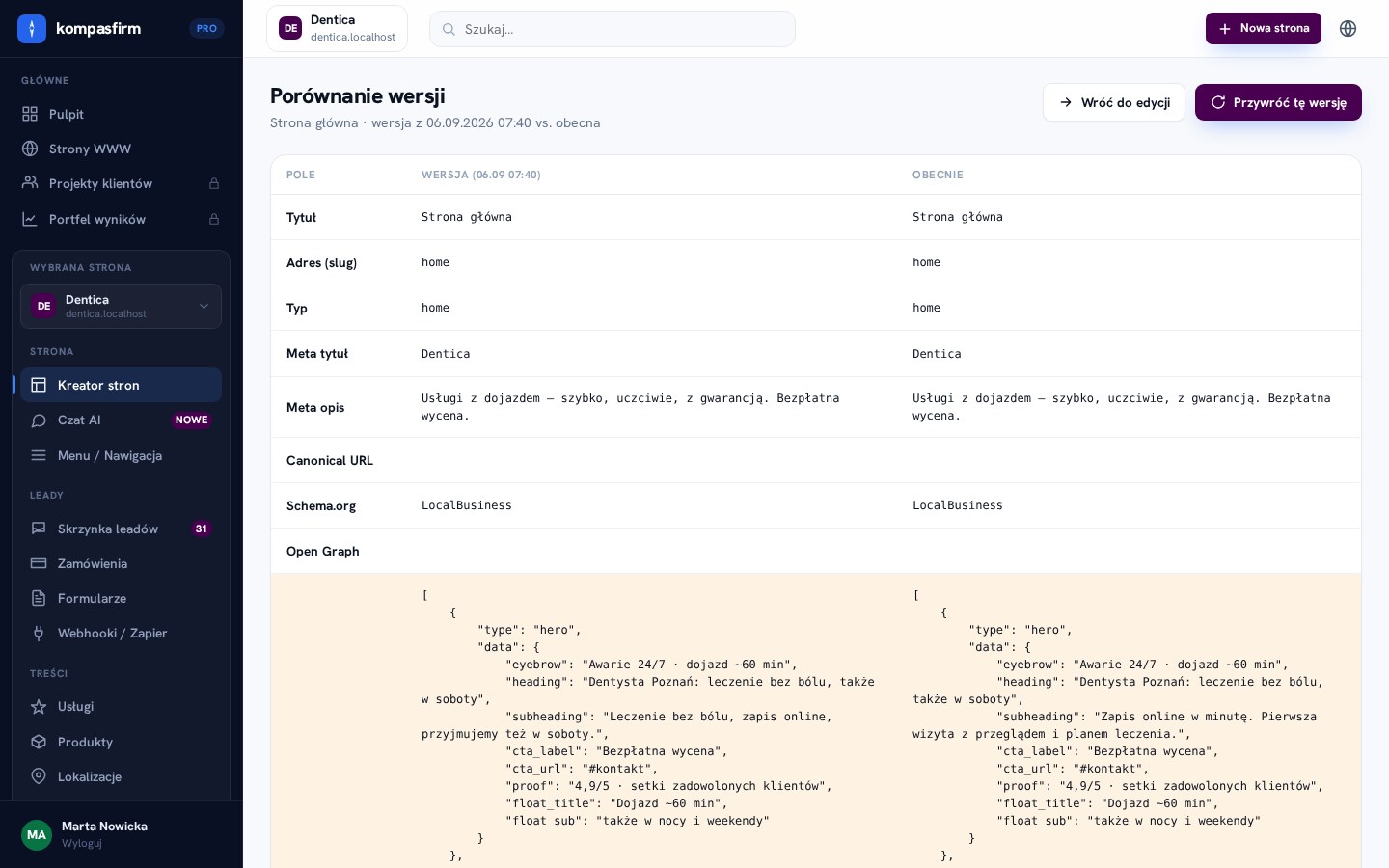Click the NOWE badge next to Czat AI

(191, 420)
